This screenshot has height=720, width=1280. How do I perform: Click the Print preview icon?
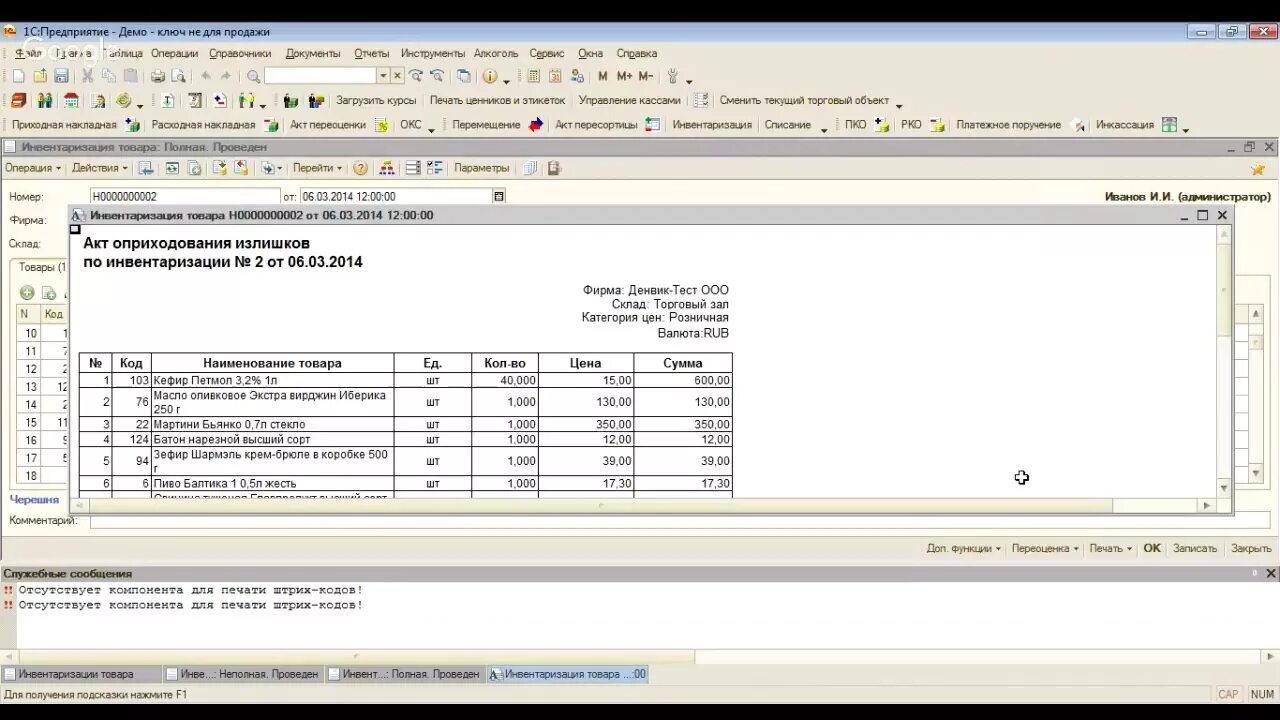point(178,76)
